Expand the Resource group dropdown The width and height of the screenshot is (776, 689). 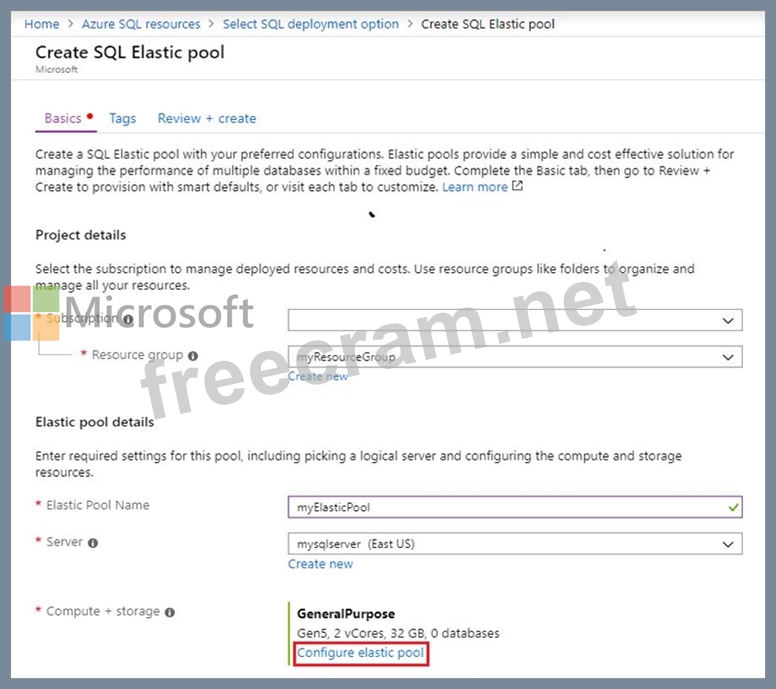click(x=515, y=356)
